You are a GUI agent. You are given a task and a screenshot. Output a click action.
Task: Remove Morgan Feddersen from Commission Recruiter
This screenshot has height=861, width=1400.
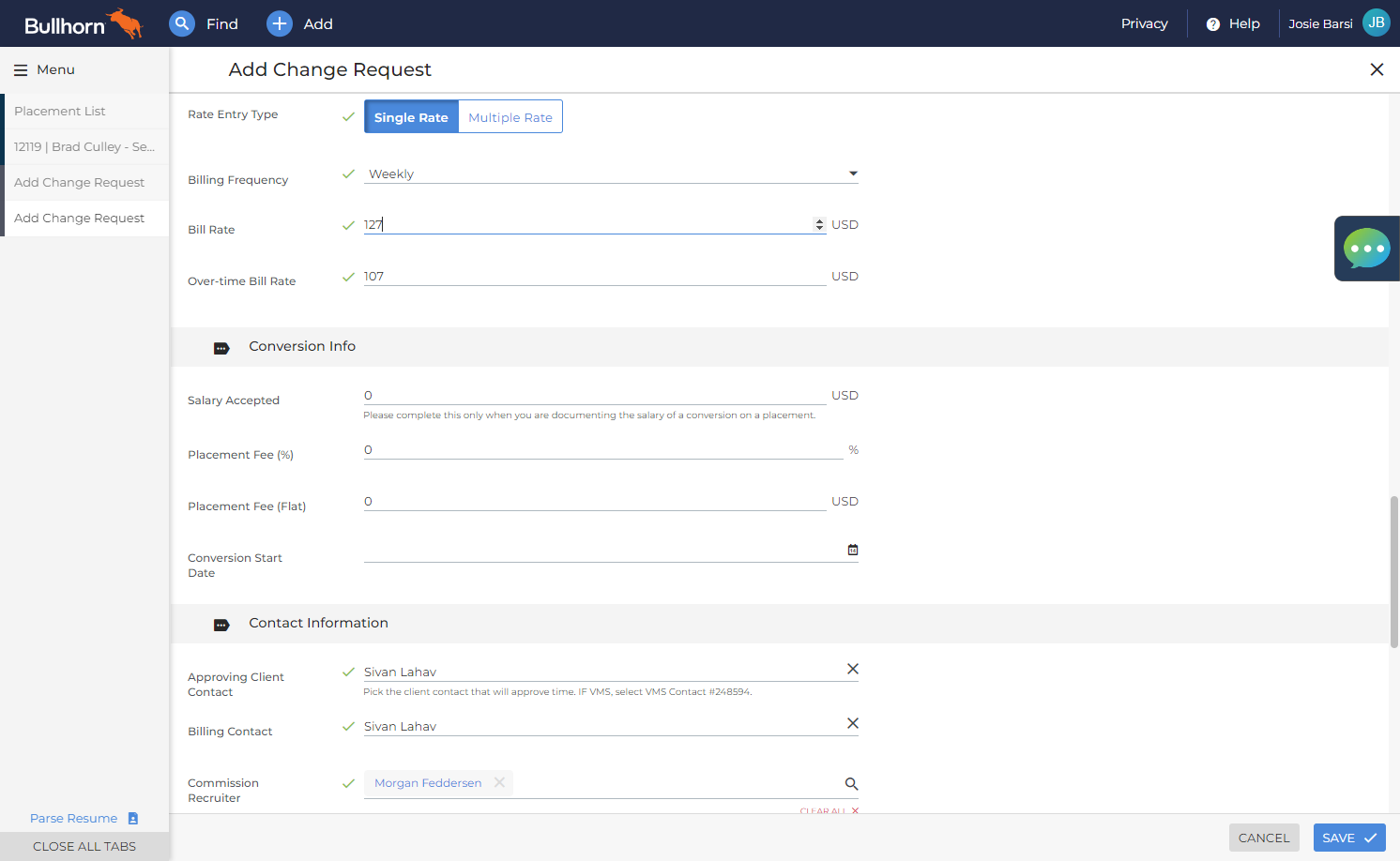click(499, 782)
